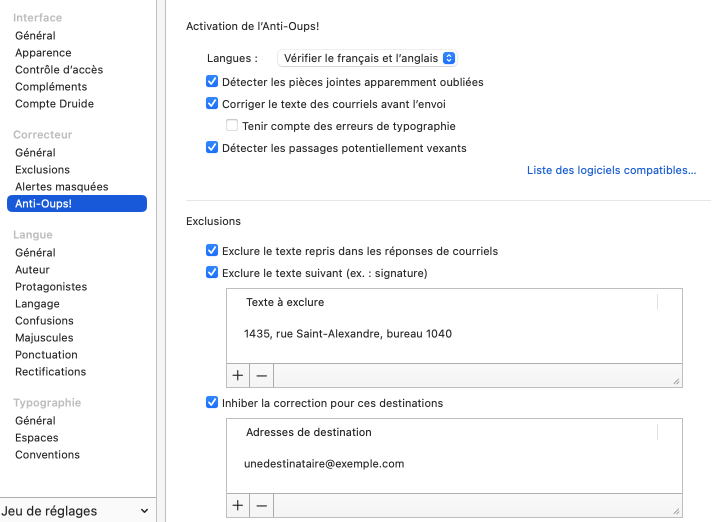Uncheck Exclure le texte repris dans réponses
This screenshot has width=724, height=522.
coord(212,251)
